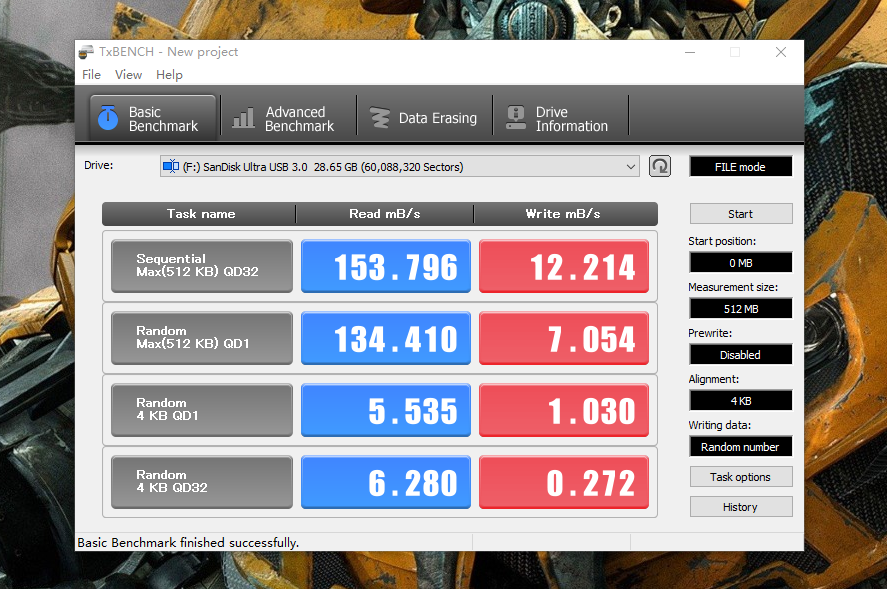Image resolution: width=887 pixels, height=589 pixels.
Task: Change Start position 0 MB field
Action: tap(740, 263)
